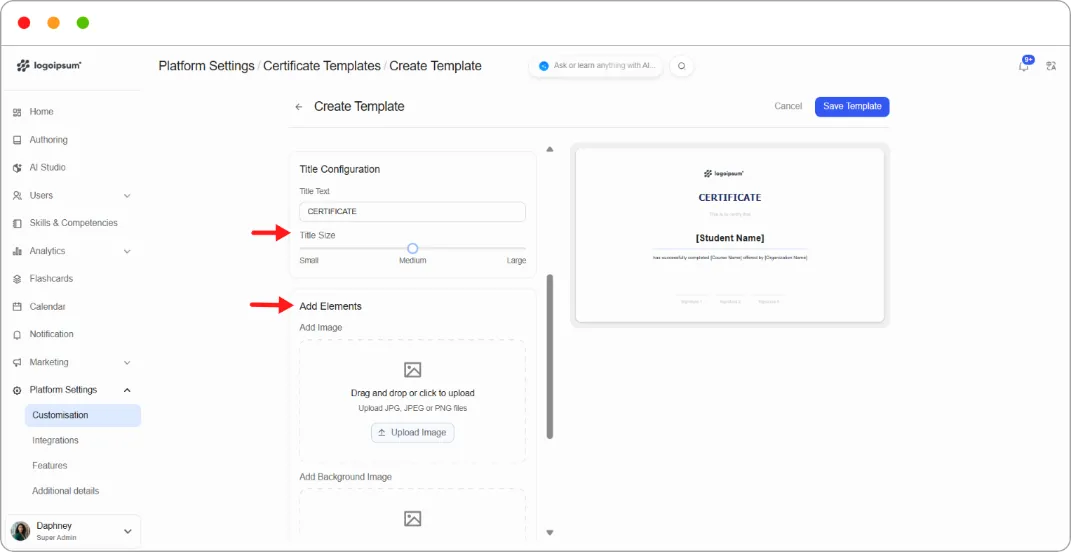This screenshot has width=1071, height=552.
Task: Click the Super Admin role label
Action: click(x=57, y=538)
